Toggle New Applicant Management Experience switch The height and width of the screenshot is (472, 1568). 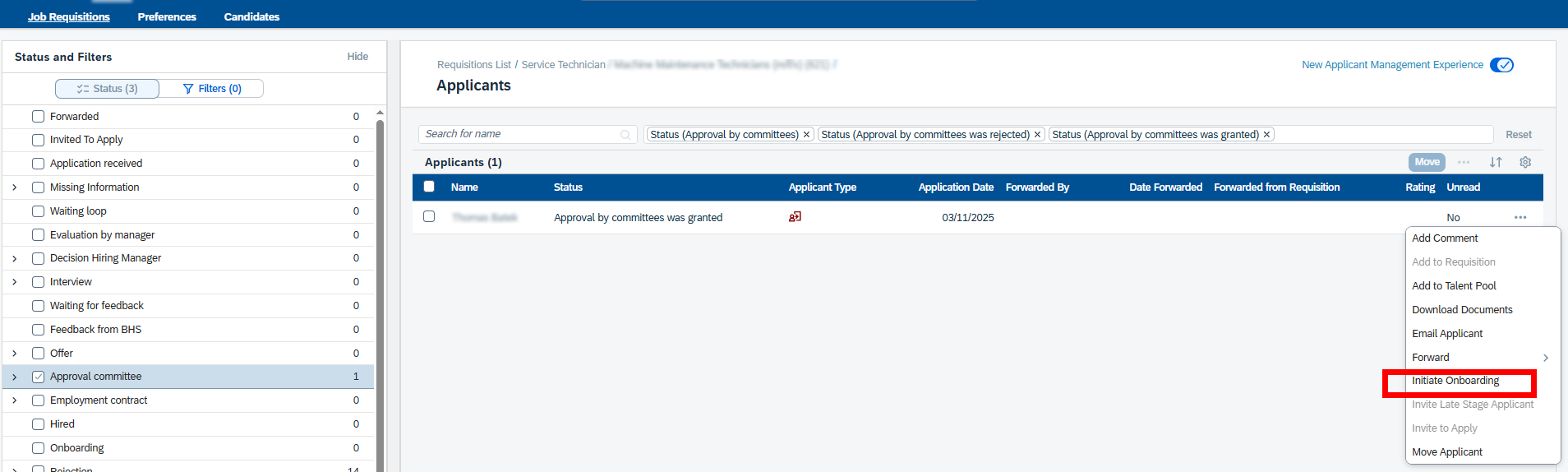[1501, 65]
